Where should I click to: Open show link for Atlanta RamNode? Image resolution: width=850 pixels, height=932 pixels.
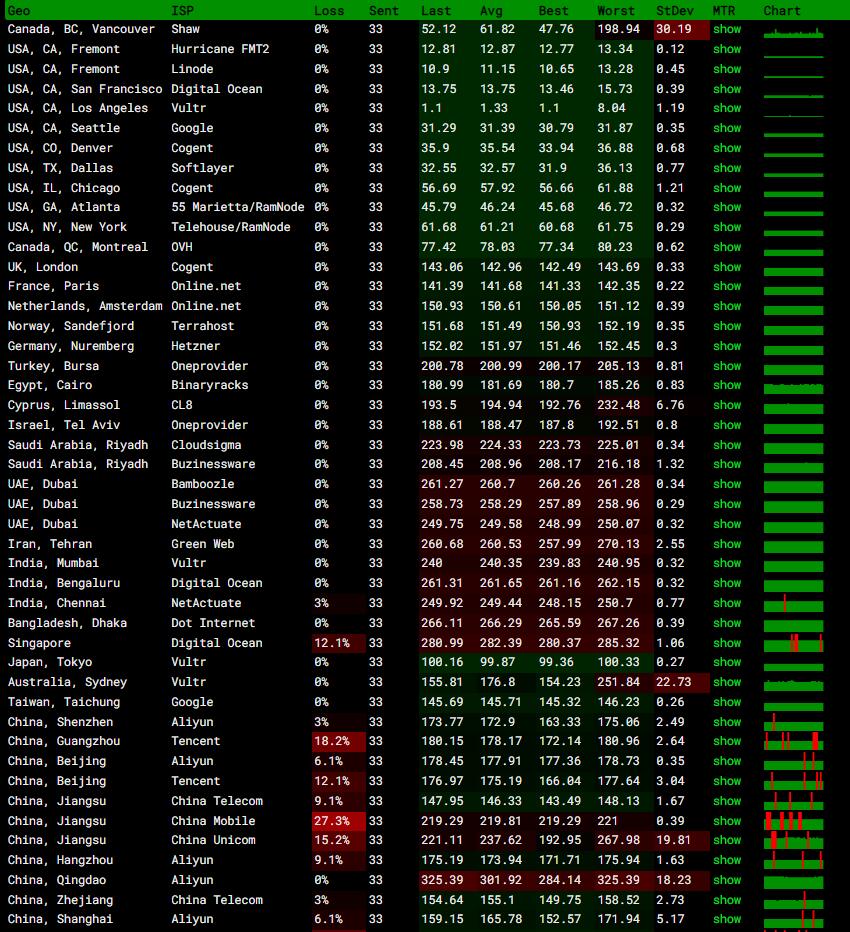coord(727,207)
